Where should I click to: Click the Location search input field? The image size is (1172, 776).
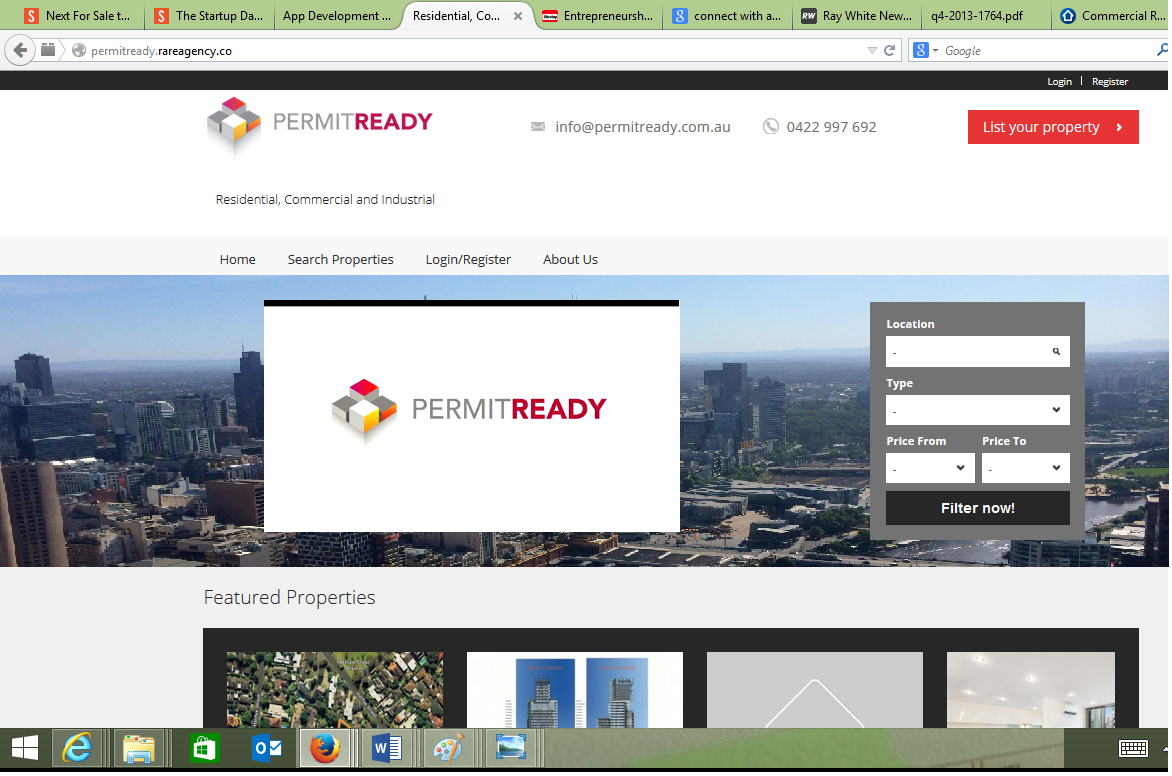[x=965, y=352]
